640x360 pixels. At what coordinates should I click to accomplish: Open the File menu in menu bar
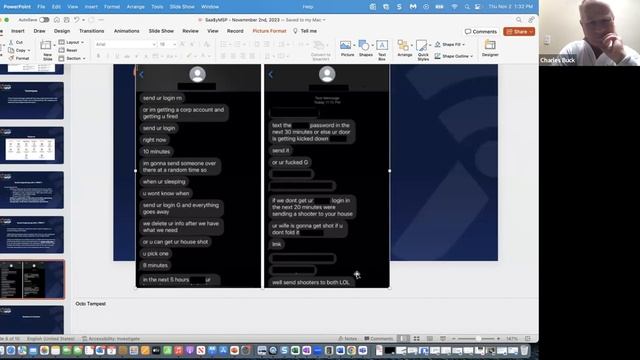point(41,7)
